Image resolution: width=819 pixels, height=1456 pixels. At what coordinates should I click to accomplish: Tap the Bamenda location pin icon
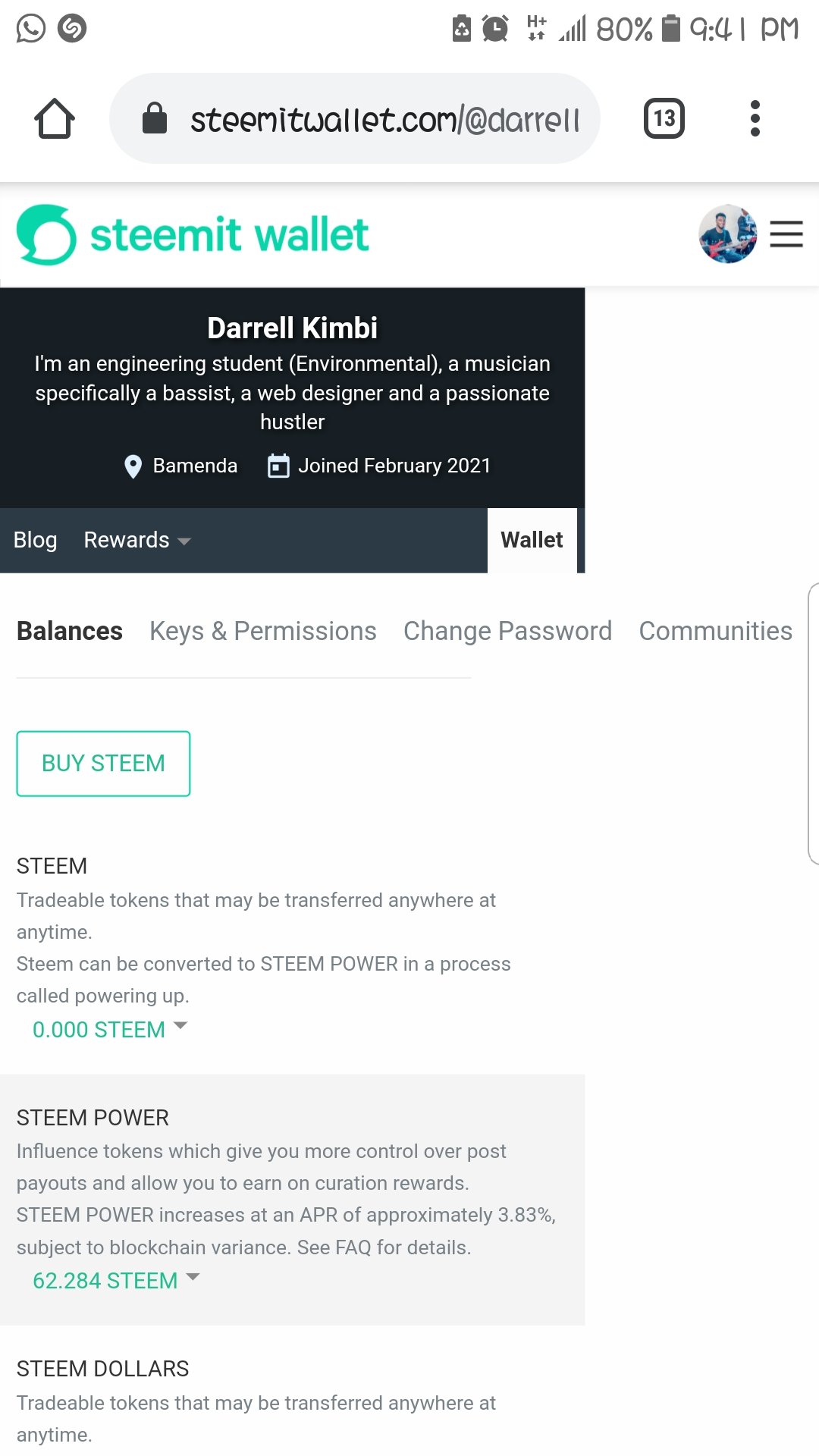click(133, 466)
